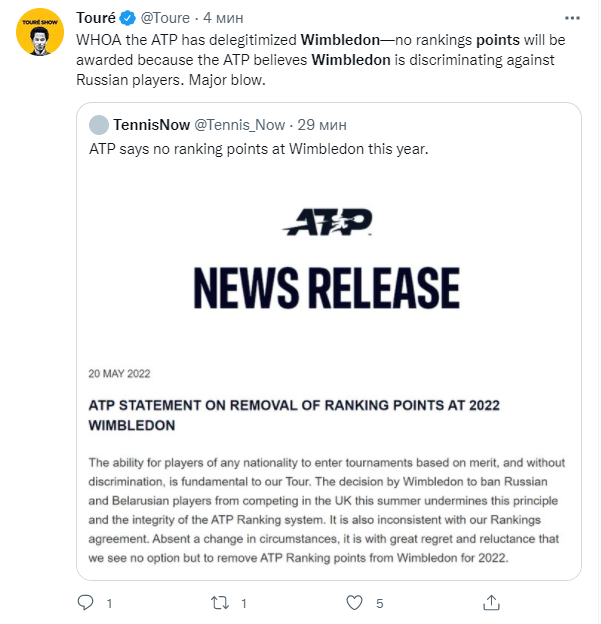601x624 pixels.
Task: Click the ATP logo in the news release
Action: tap(327, 222)
